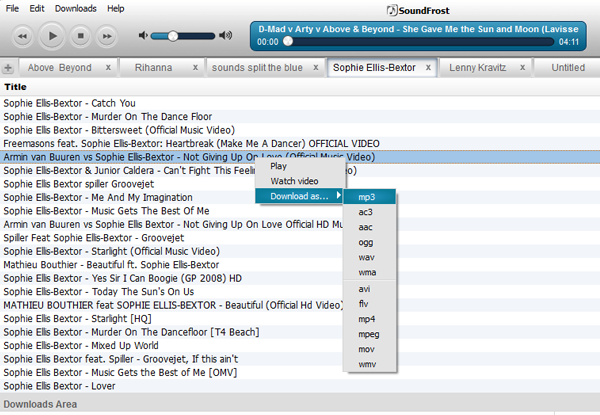Close the Rihanna tab
This screenshot has width=600, height=415.
195,67
